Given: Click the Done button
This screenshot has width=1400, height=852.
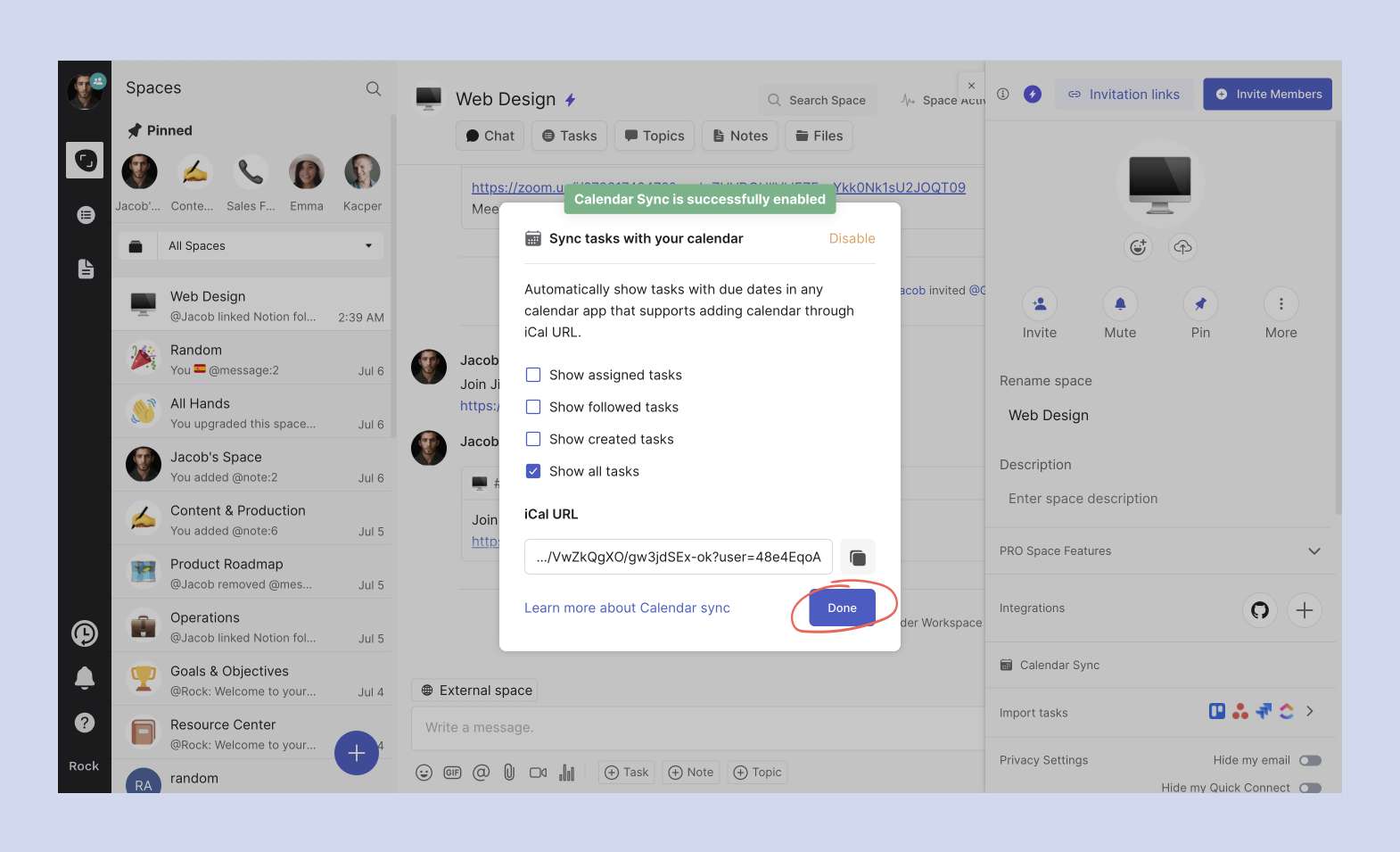Looking at the screenshot, I should click(x=842, y=608).
